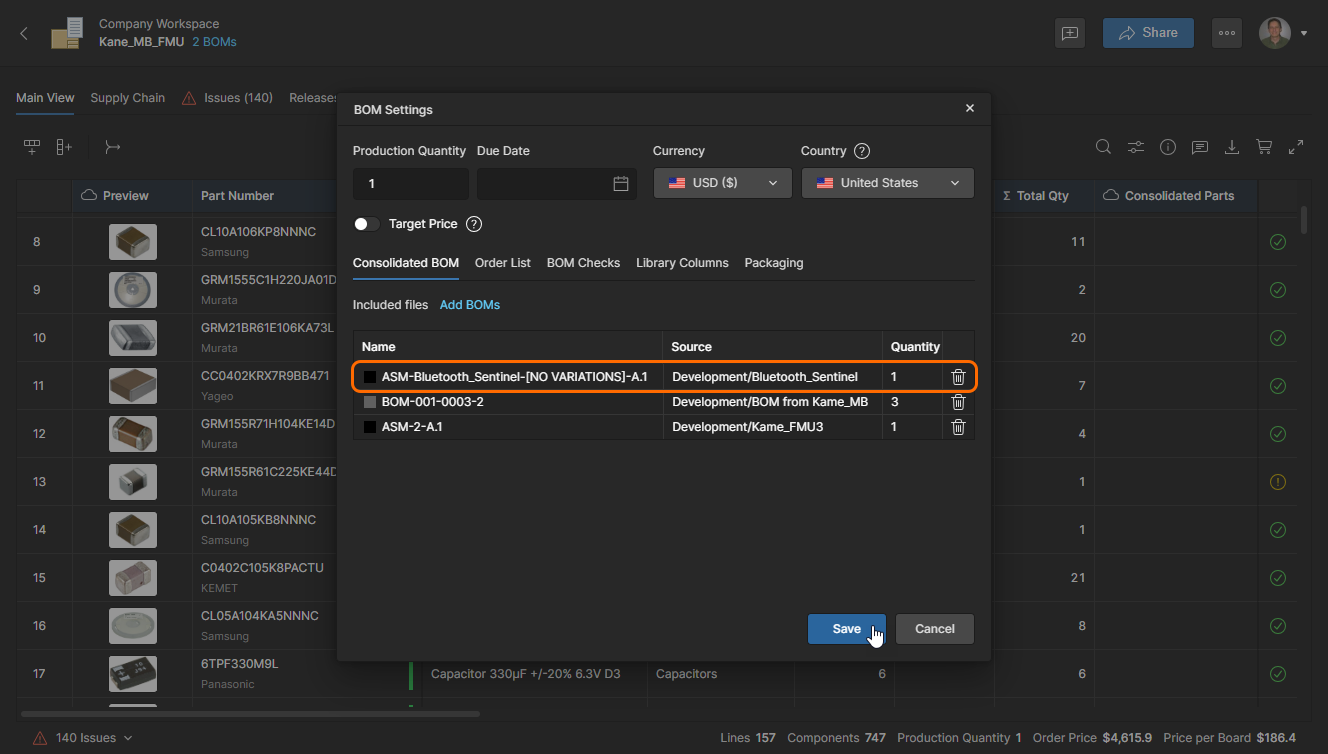This screenshot has height=754, width=1328.
Task: Click part number 6TPF330M9L
Action: pos(239,664)
